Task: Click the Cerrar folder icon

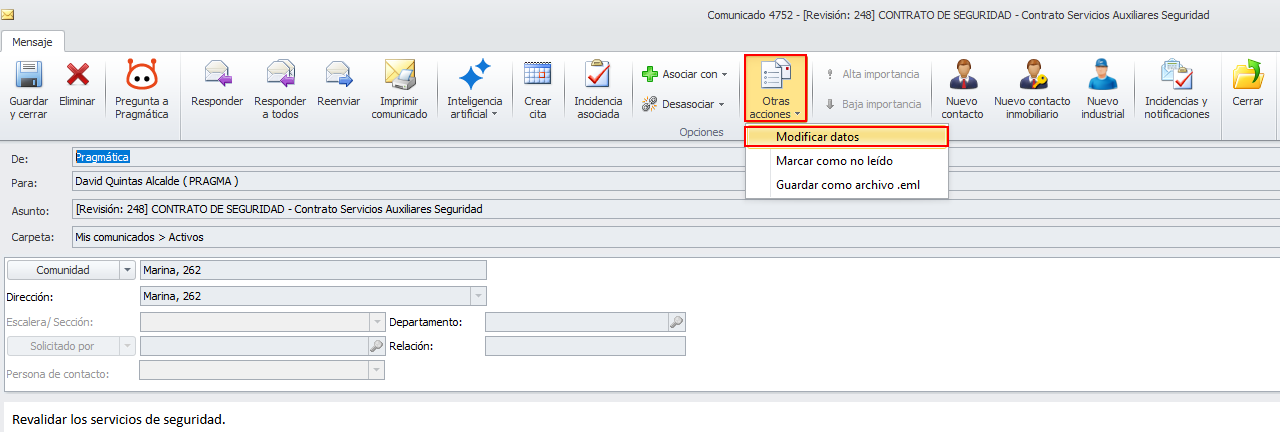Action: [1247, 76]
